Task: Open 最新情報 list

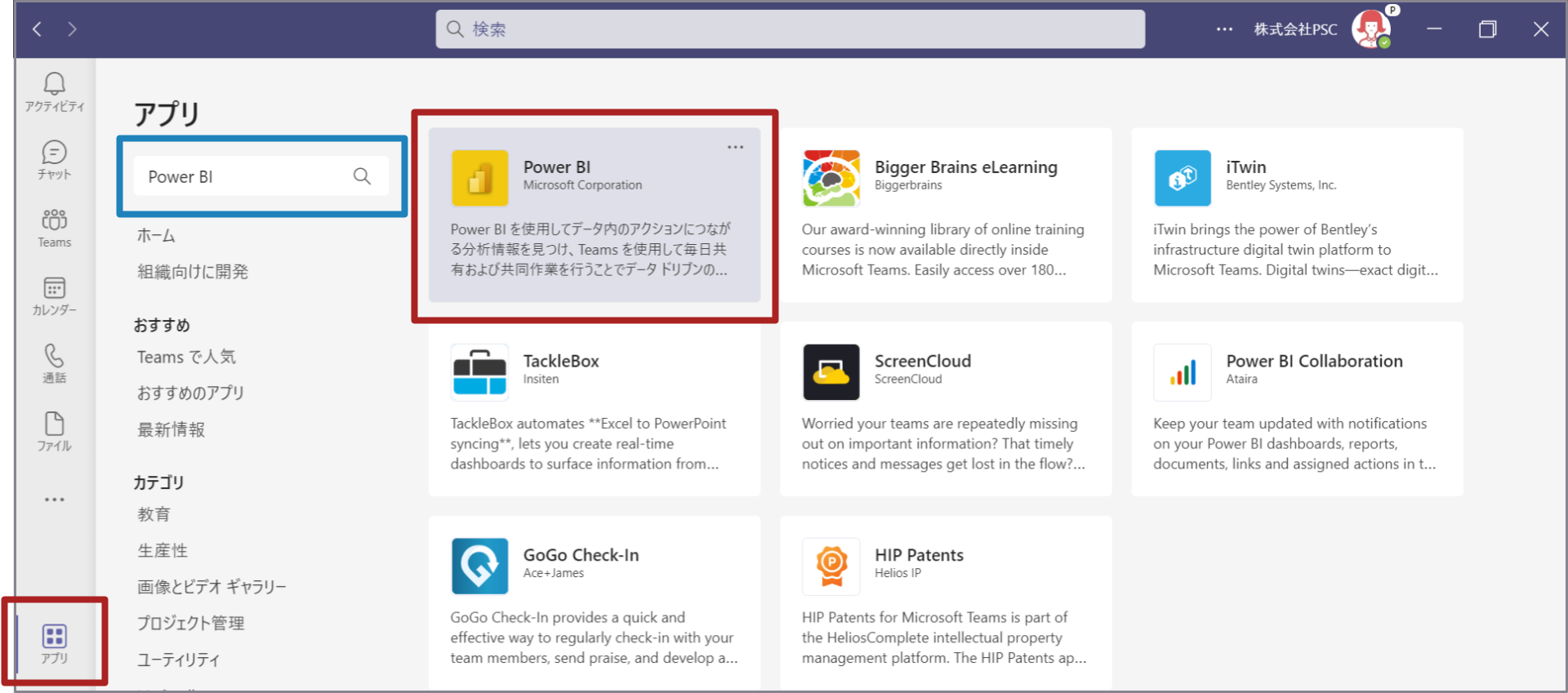Action: pyautogui.click(x=171, y=429)
